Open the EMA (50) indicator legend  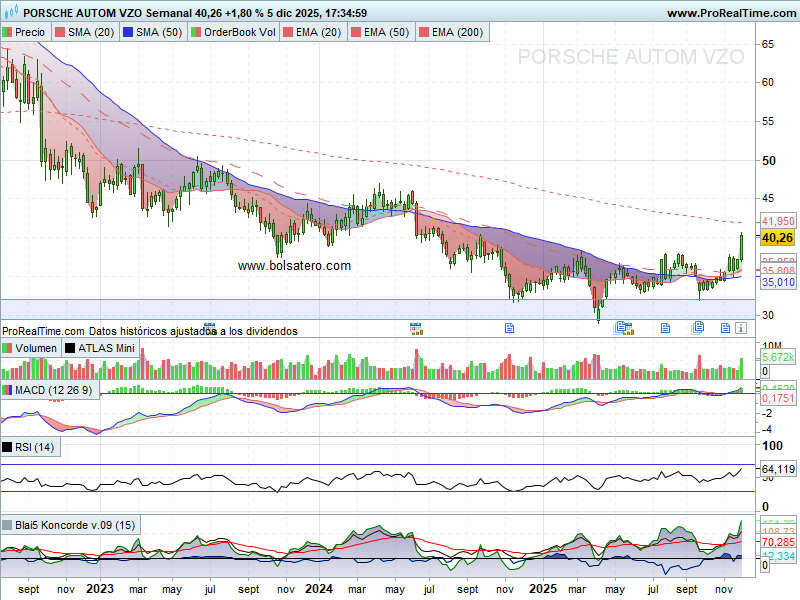[x=381, y=32]
